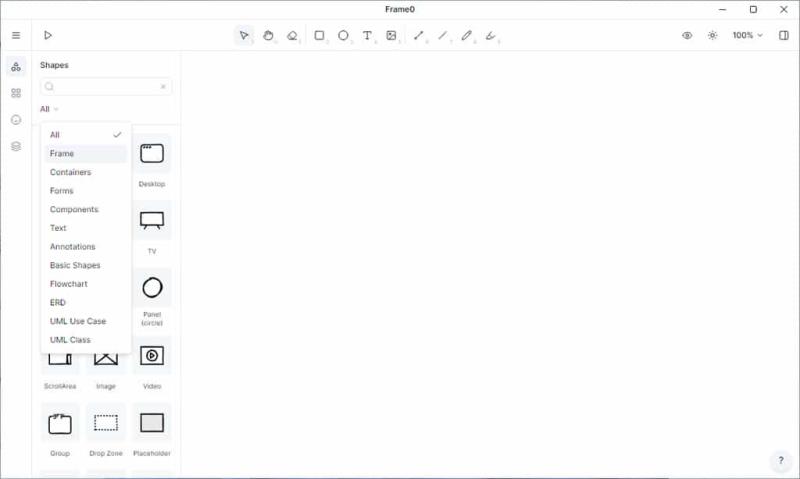Viewport: 800px width, 479px height.
Task: Select UML Class category
Action: (x=86, y=340)
